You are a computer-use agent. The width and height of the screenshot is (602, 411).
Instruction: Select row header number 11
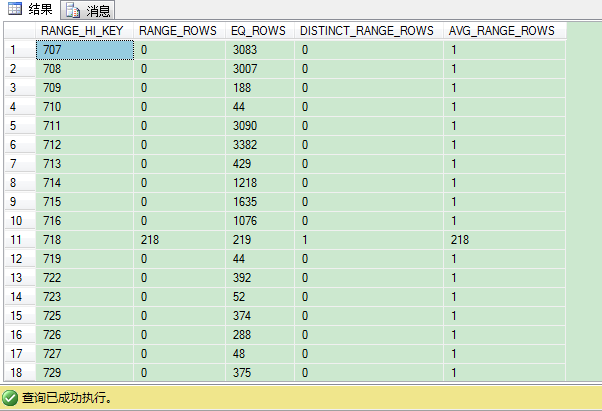tap(20, 240)
